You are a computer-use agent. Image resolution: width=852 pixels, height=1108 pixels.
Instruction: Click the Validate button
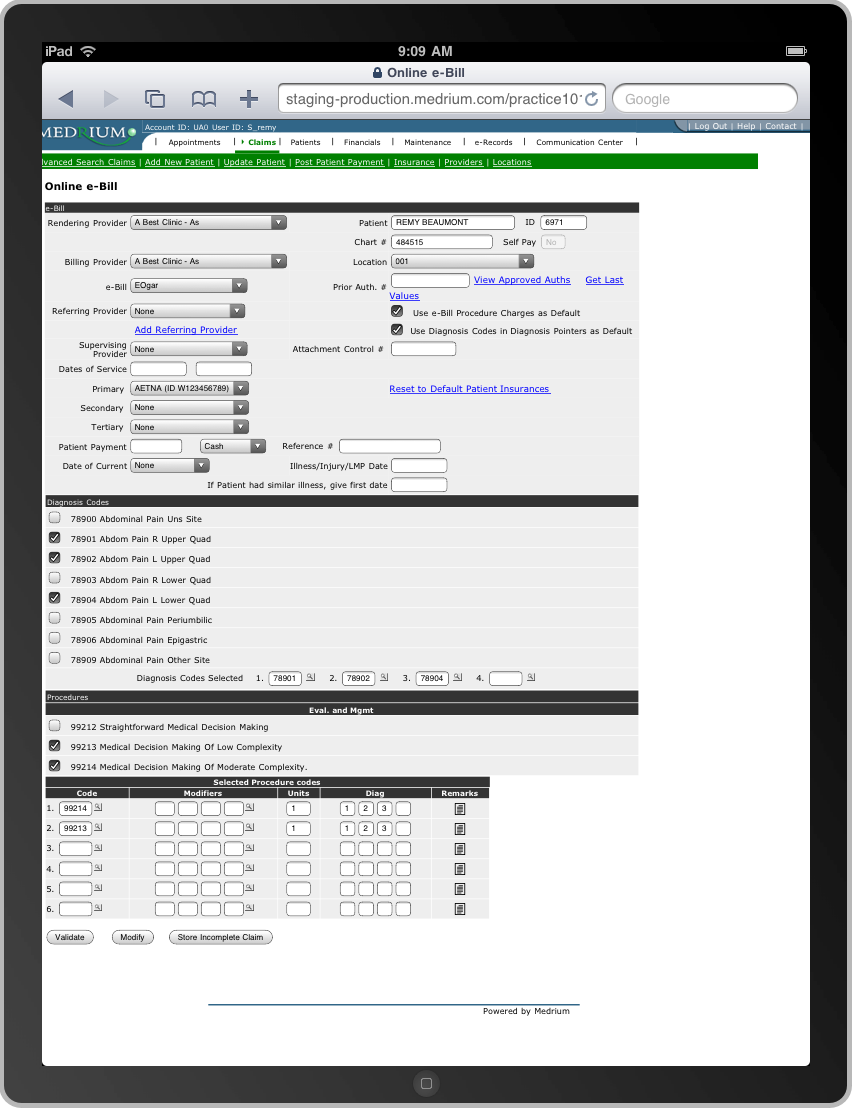tap(69, 937)
